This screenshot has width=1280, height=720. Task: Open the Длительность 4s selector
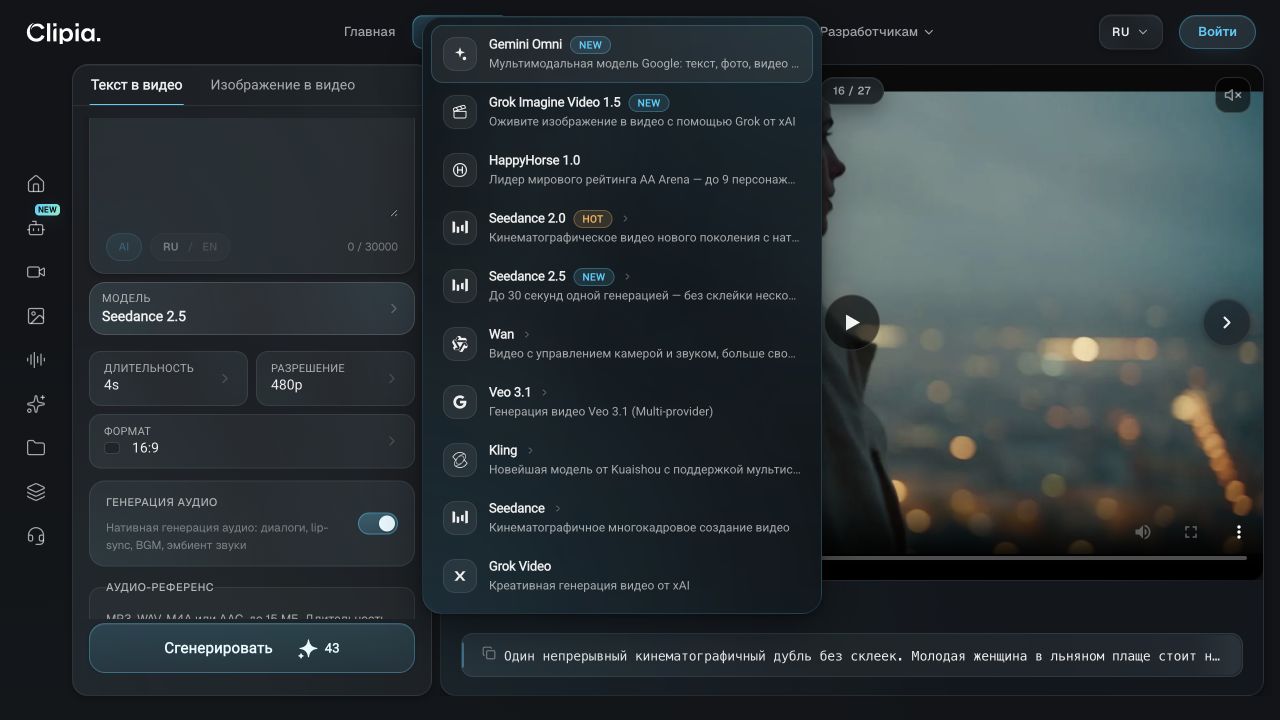point(168,378)
